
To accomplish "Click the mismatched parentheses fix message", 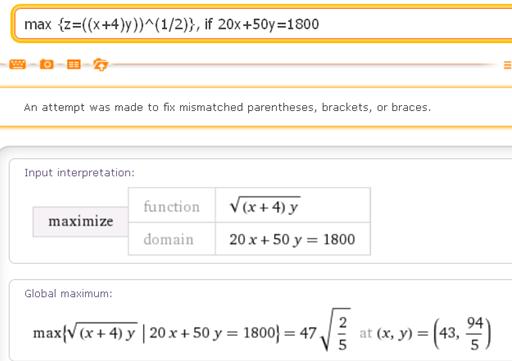I will click(227, 107).
